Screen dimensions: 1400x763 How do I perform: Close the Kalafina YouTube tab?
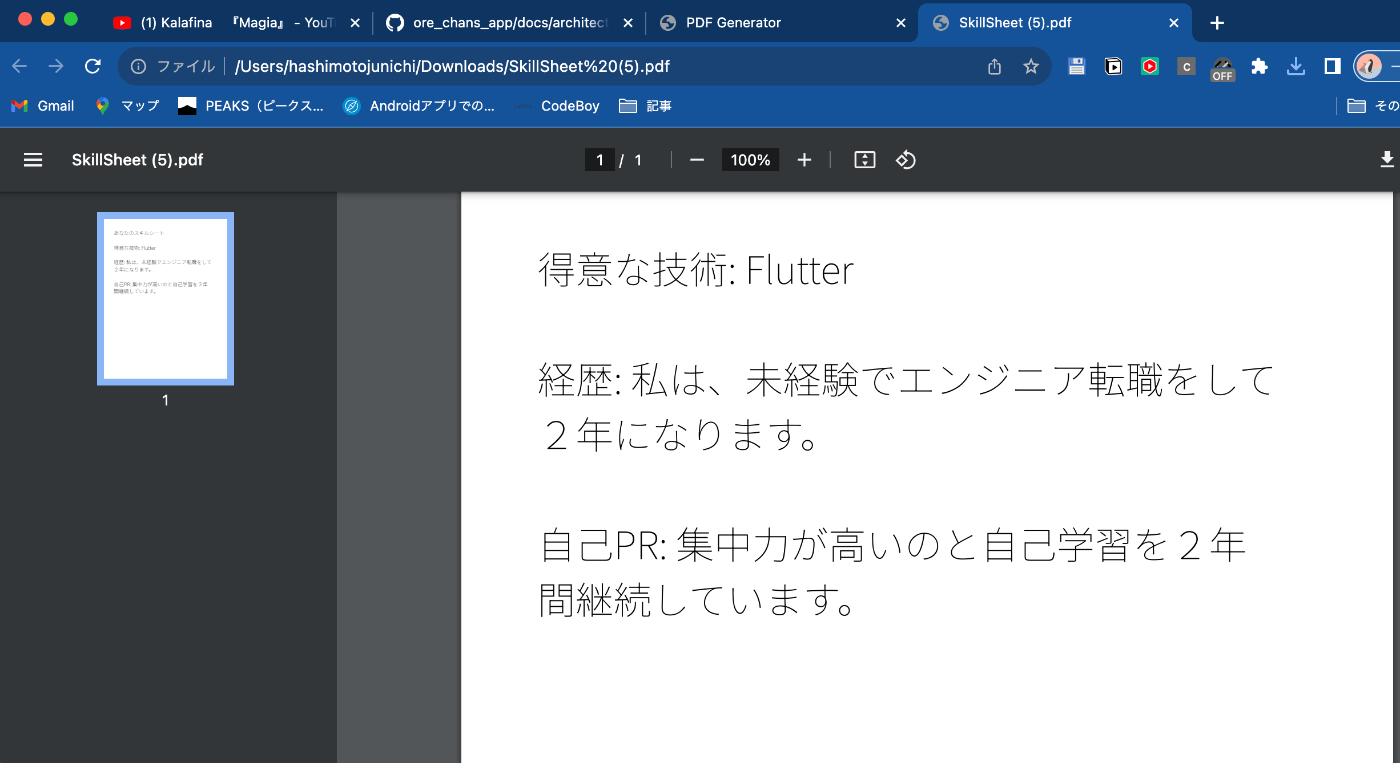355,23
